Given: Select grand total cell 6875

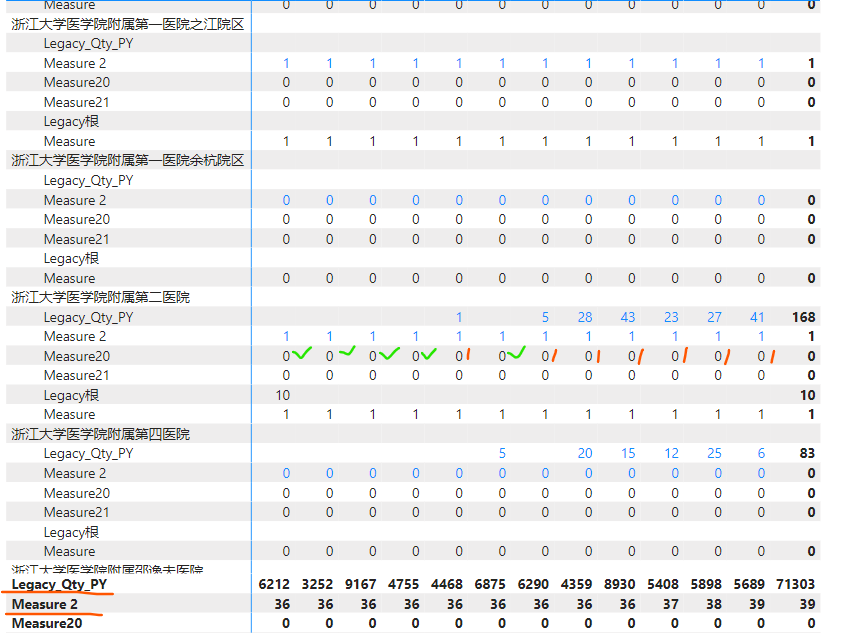Looking at the screenshot, I should [490, 584].
